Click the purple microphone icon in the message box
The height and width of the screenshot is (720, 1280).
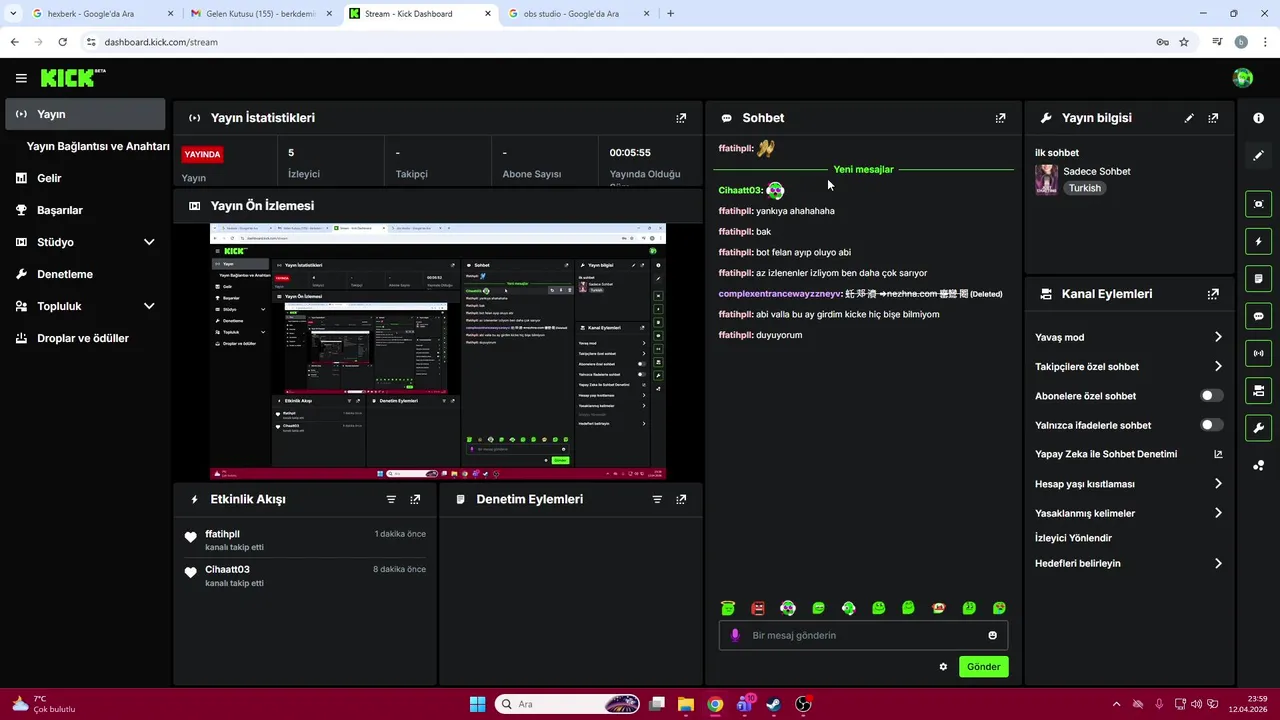[735, 635]
